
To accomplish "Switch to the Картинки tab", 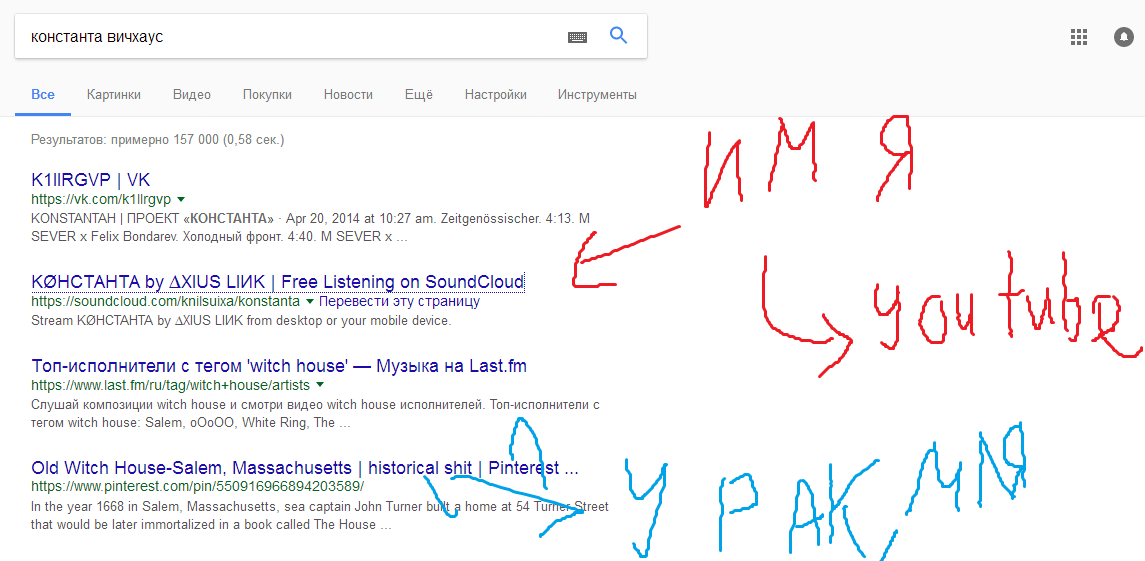I will click(x=114, y=94).
